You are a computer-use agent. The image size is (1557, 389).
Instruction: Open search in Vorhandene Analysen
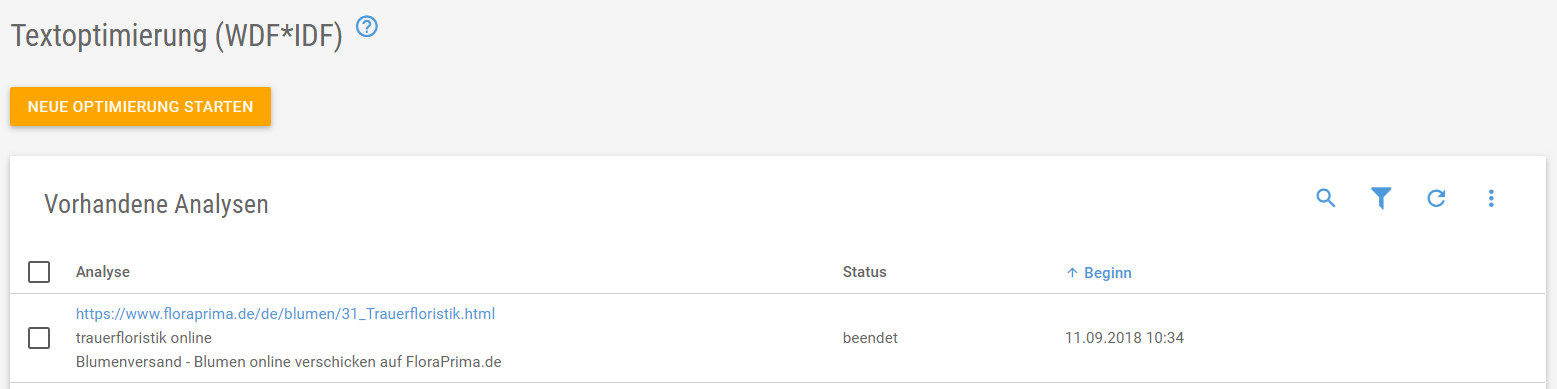point(1326,198)
